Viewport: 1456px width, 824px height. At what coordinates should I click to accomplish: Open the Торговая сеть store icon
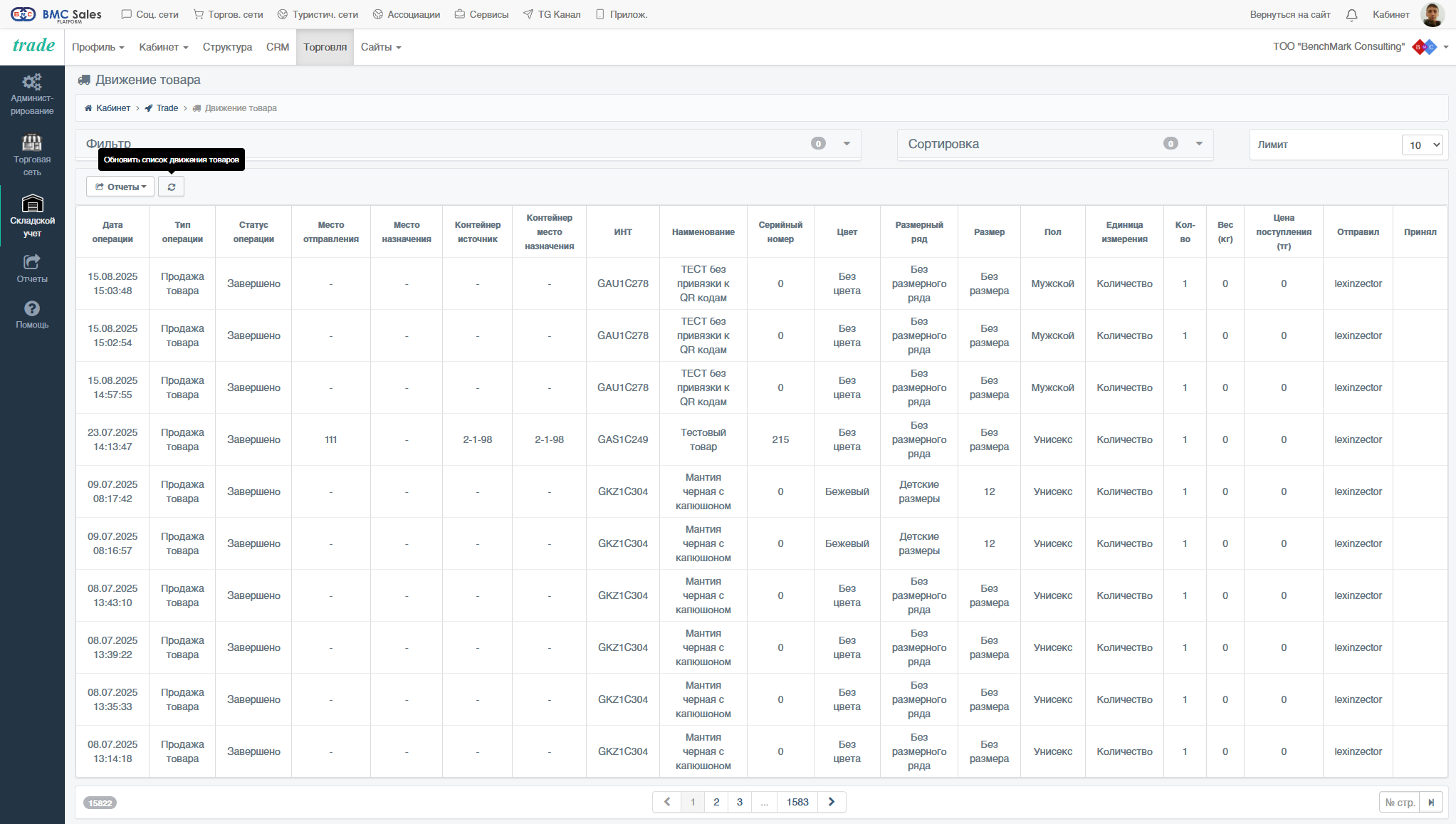click(x=32, y=142)
